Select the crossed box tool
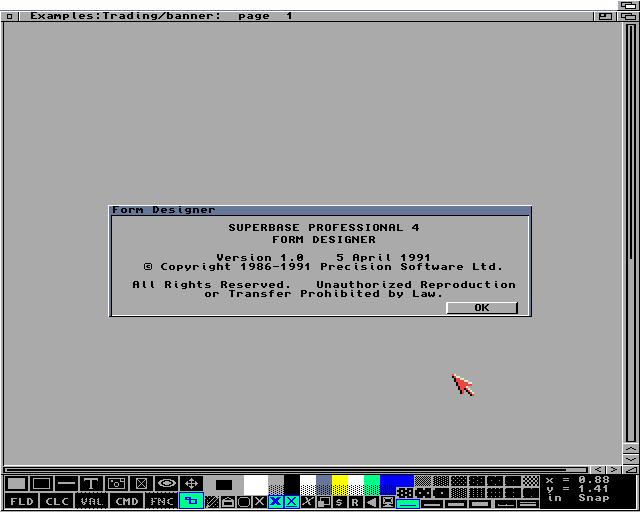Screen dimensions: 640x512 click(141, 484)
